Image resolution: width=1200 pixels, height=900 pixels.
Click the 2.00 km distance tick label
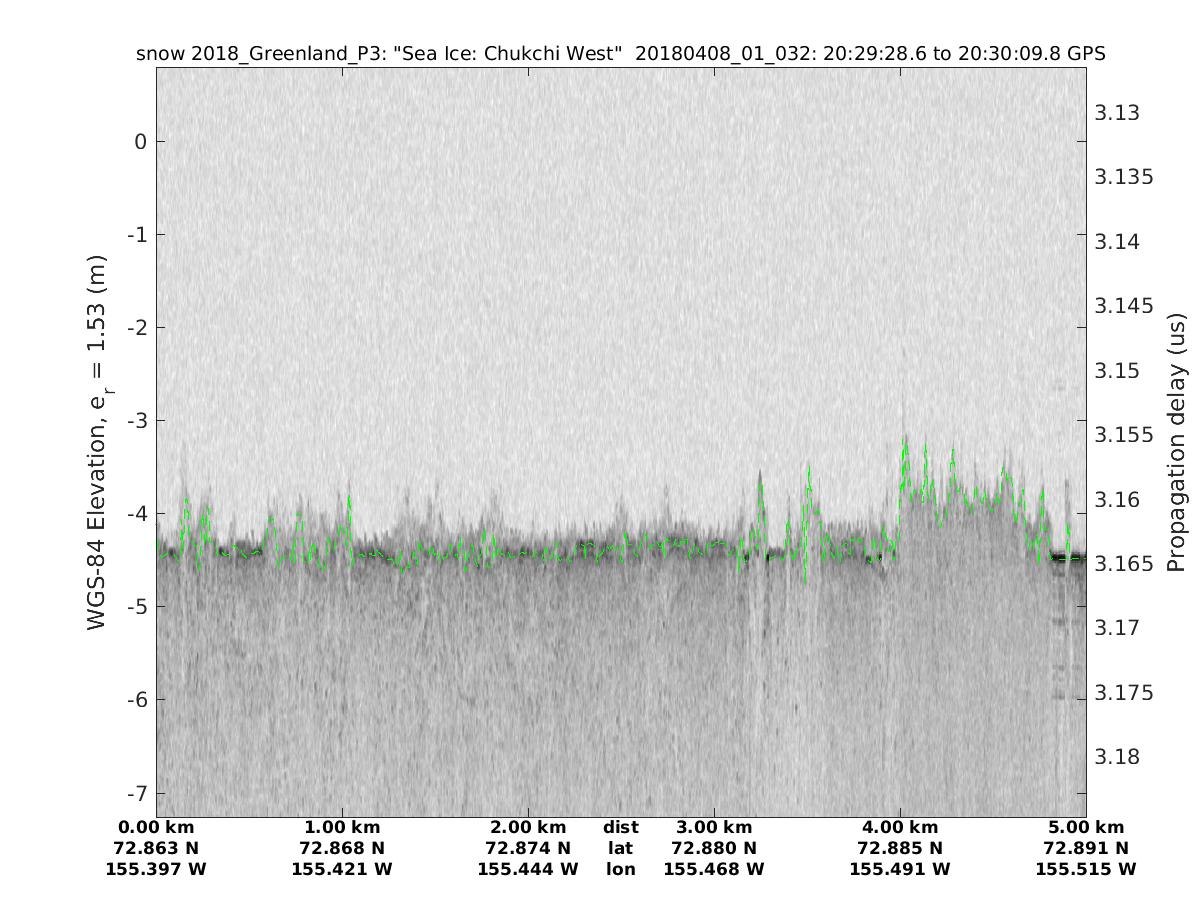click(528, 828)
